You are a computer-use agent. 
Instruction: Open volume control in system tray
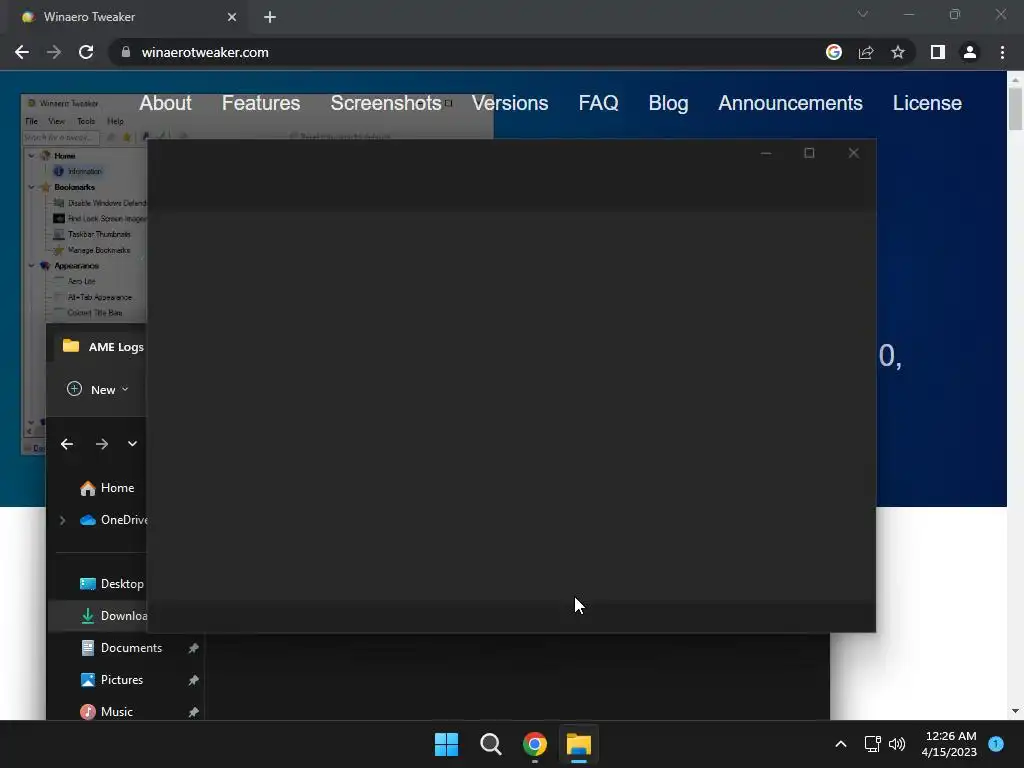[x=897, y=744]
